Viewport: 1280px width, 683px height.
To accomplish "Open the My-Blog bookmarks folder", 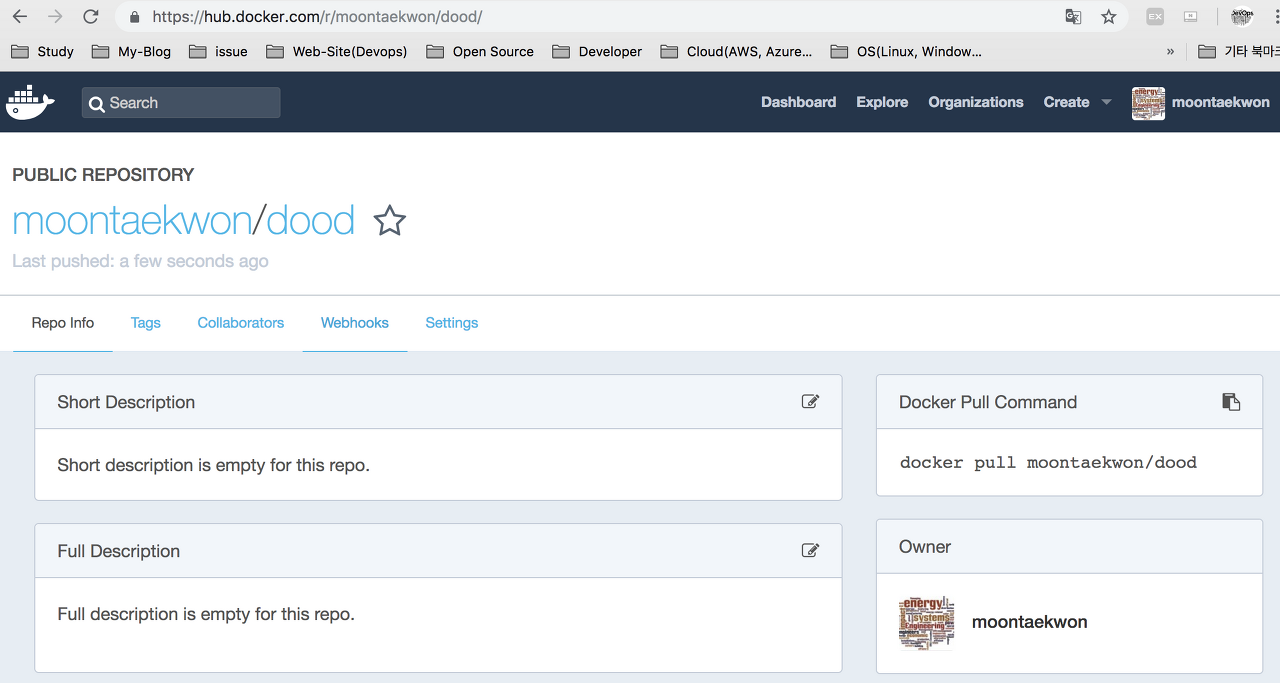I will pos(131,52).
